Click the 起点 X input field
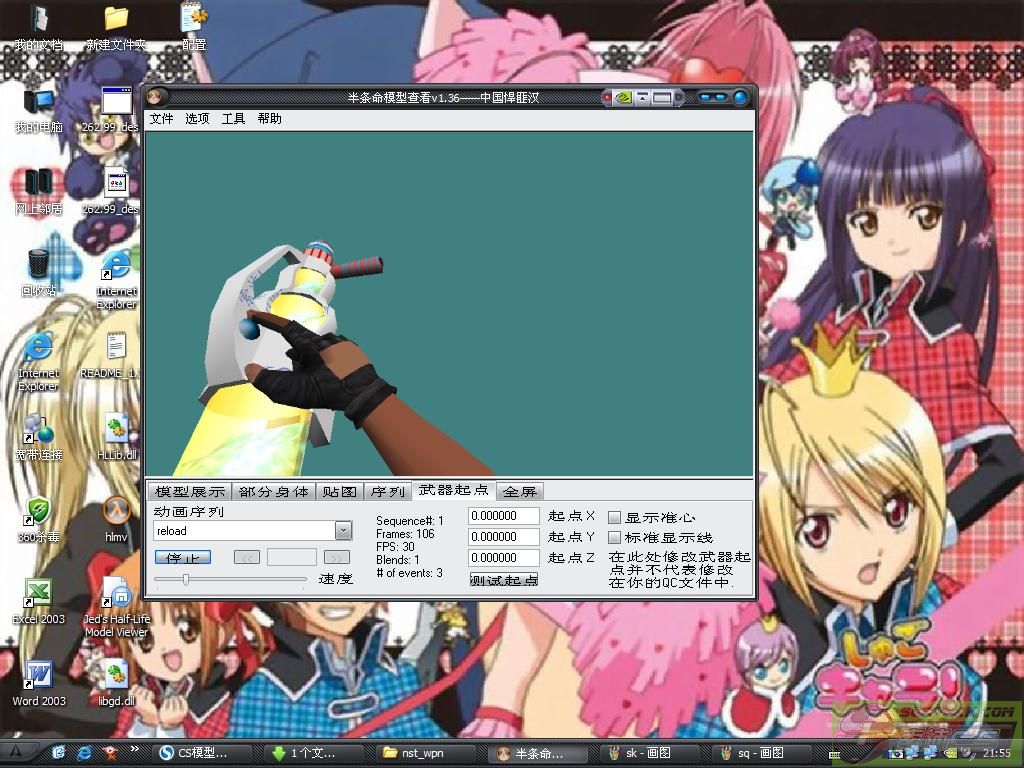Screen dimensions: 1024x768 pyautogui.click(x=504, y=516)
